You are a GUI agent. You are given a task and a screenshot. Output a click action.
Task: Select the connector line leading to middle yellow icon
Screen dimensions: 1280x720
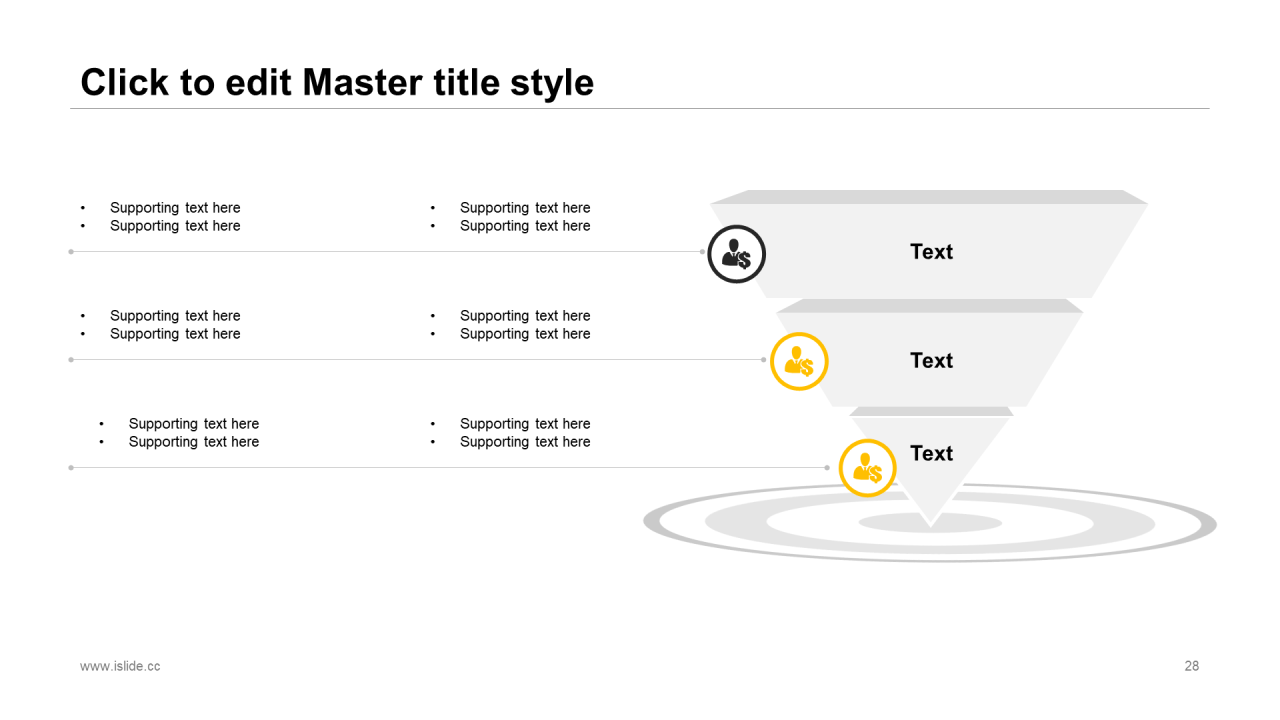tap(418, 360)
